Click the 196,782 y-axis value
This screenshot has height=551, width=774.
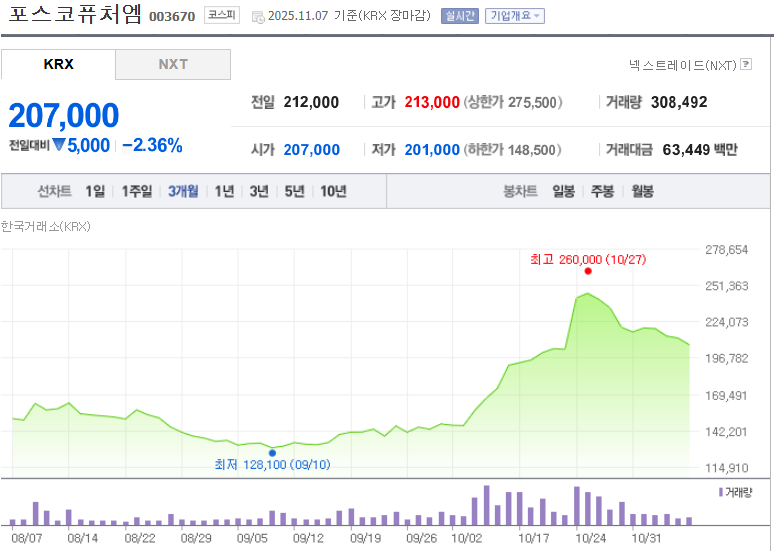coord(727,358)
